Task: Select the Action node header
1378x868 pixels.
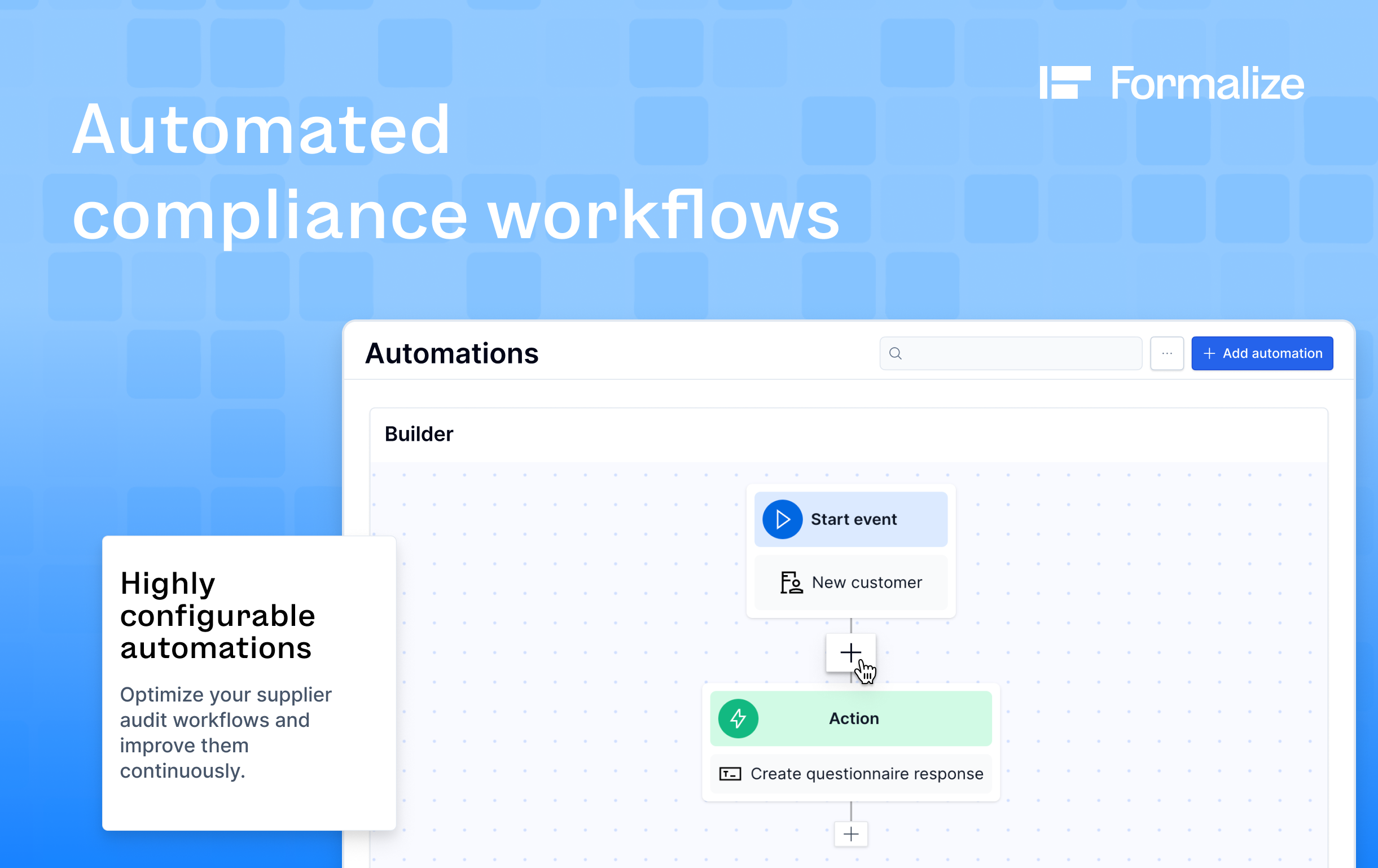Action: click(854, 718)
